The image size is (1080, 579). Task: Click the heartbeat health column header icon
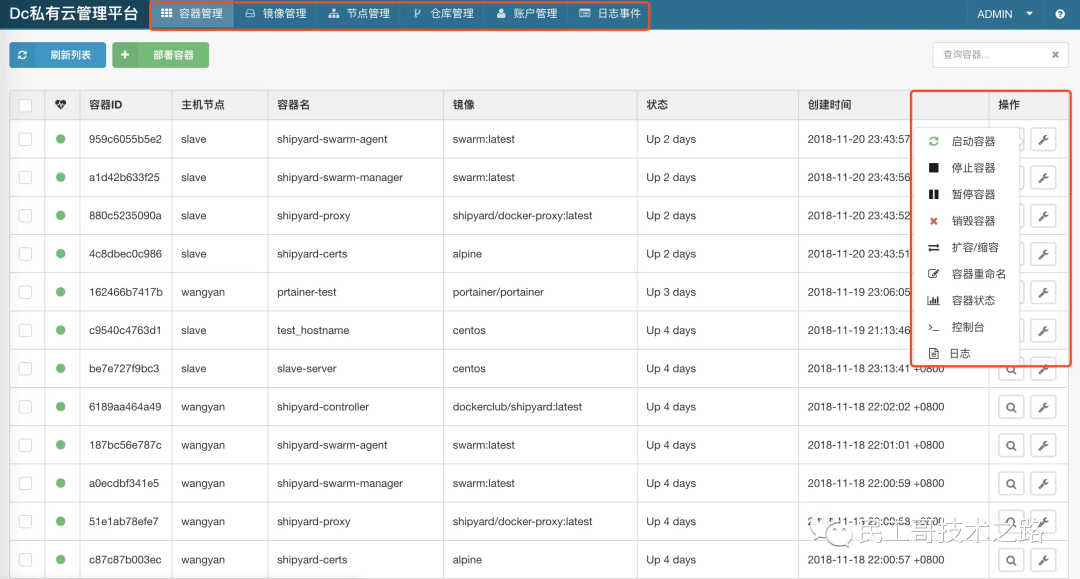tap(61, 105)
